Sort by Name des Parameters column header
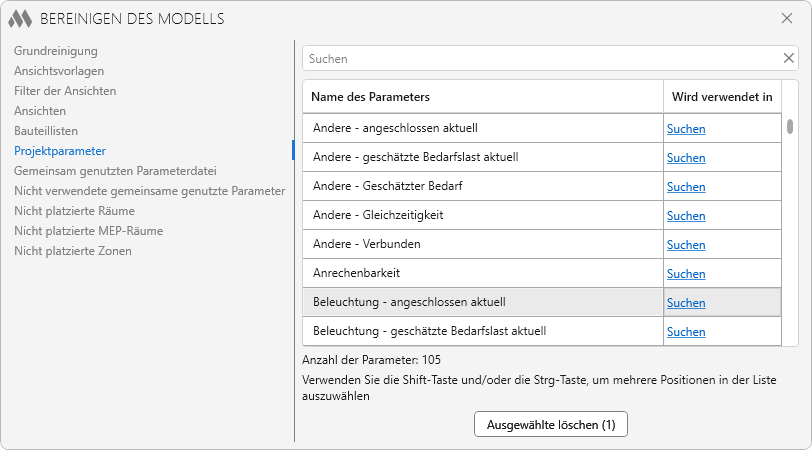812x450 pixels. coord(482,97)
